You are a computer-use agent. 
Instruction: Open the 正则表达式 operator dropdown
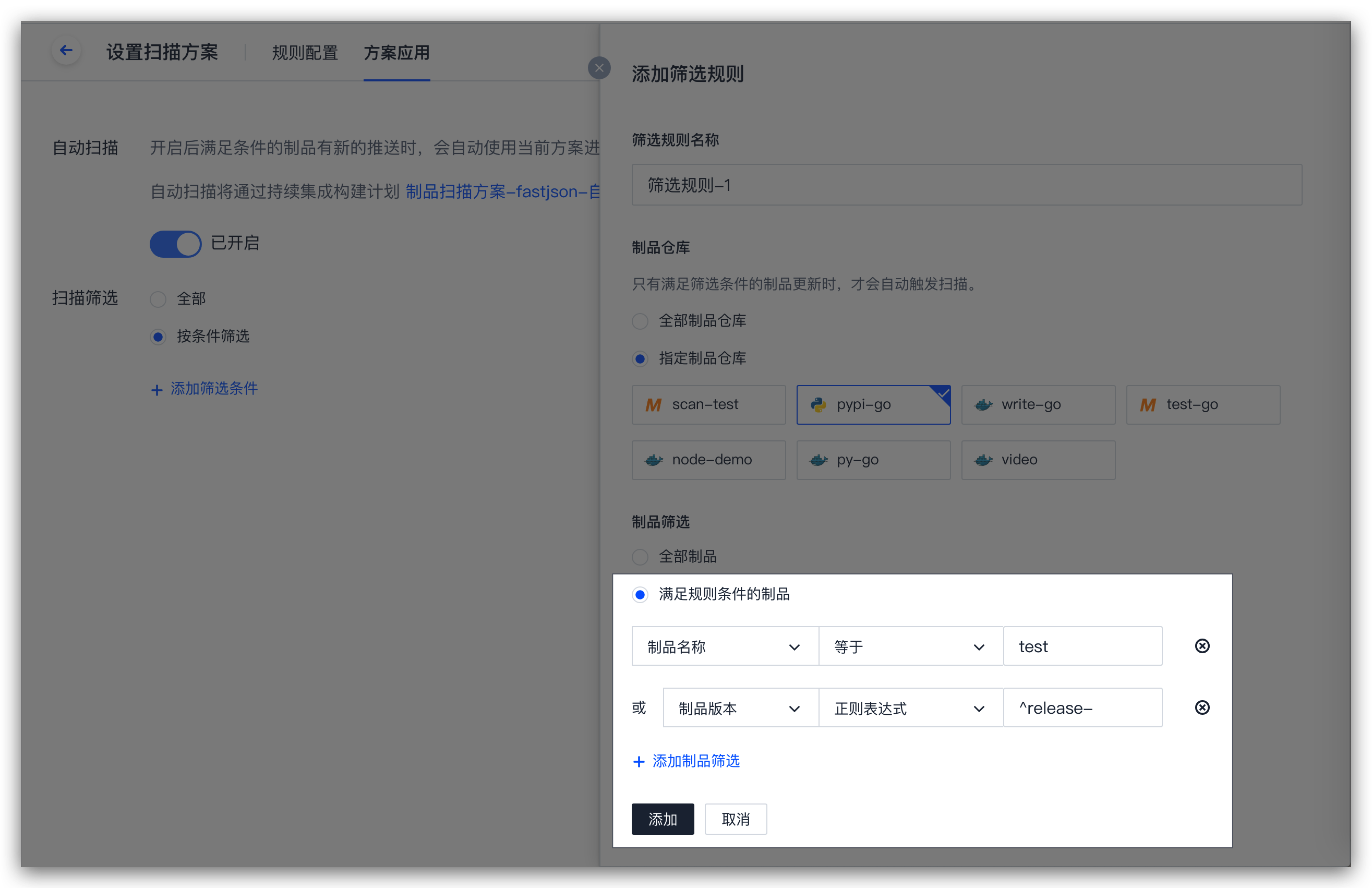pos(911,707)
